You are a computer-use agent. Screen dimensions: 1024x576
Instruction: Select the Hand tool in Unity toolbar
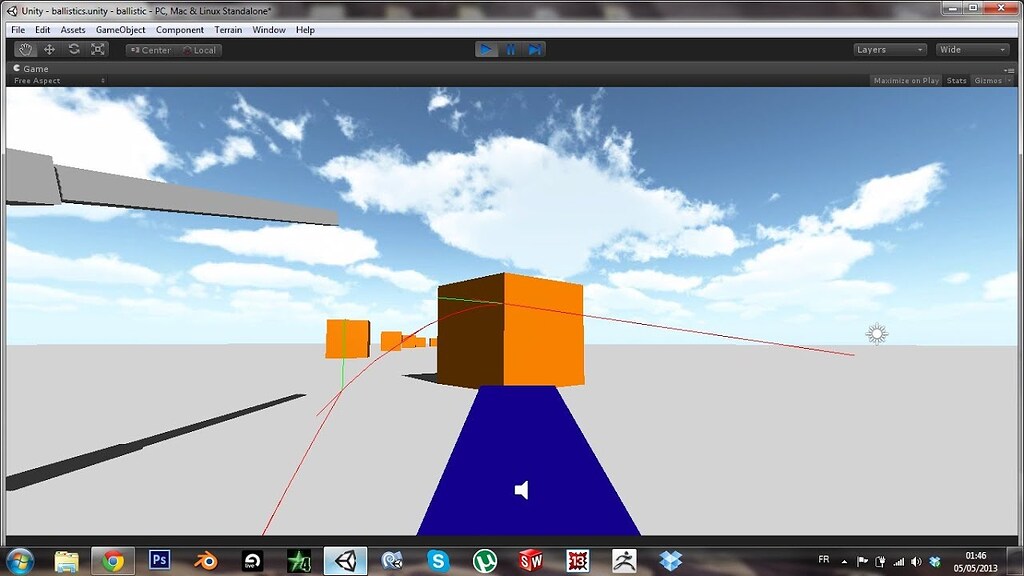[x=24, y=48]
